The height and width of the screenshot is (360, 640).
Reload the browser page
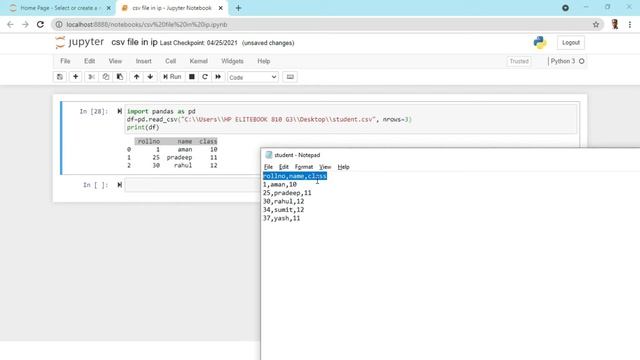coord(40,24)
